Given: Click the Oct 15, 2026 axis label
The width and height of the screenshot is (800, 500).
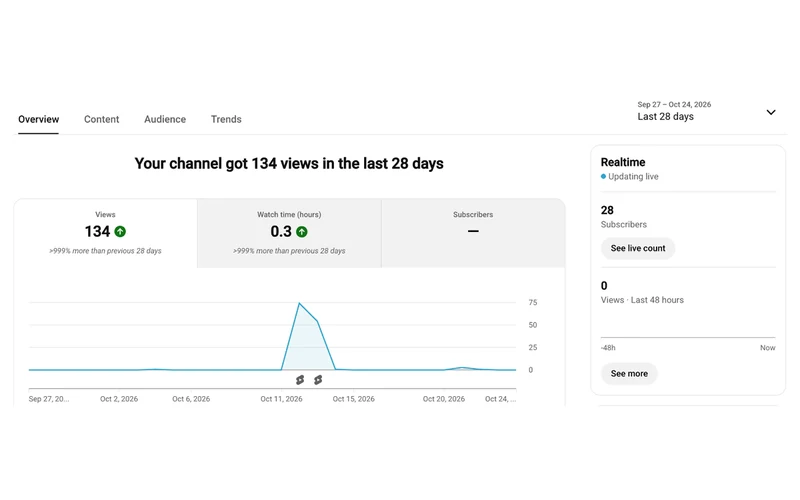Looking at the screenshot, I should pos(354,399).
